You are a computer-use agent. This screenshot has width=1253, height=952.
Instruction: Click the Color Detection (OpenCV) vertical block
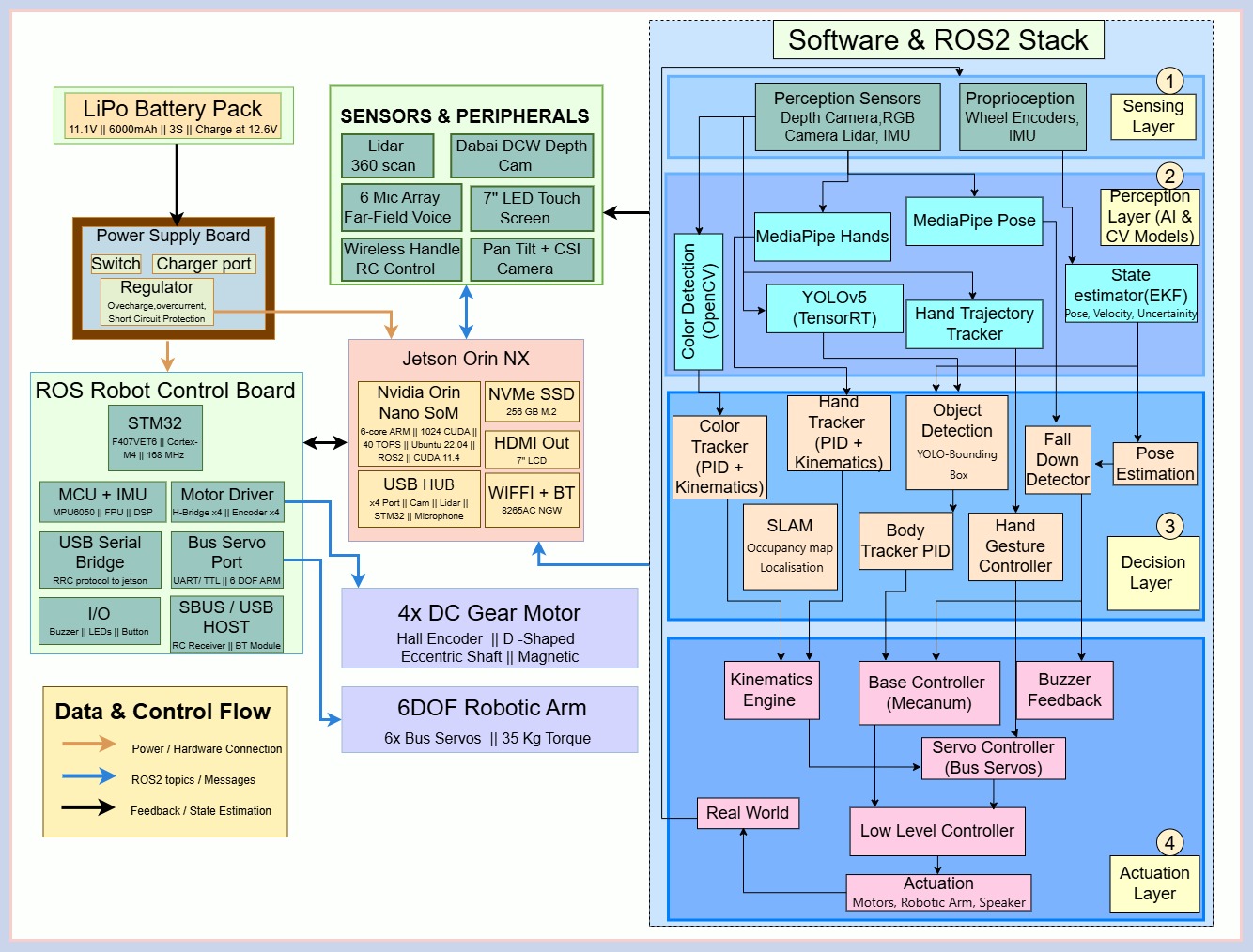pyautogui.click(x=699, y=301)
